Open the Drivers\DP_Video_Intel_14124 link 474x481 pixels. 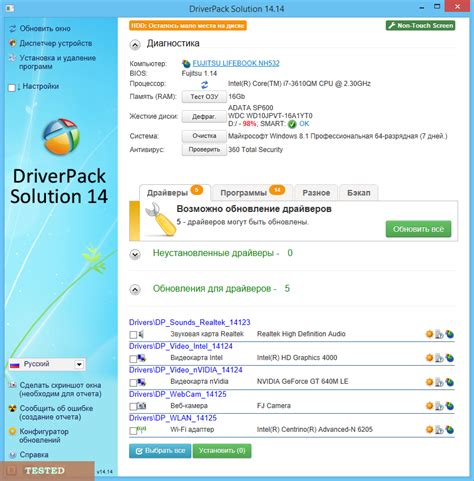tap(181, 346)
